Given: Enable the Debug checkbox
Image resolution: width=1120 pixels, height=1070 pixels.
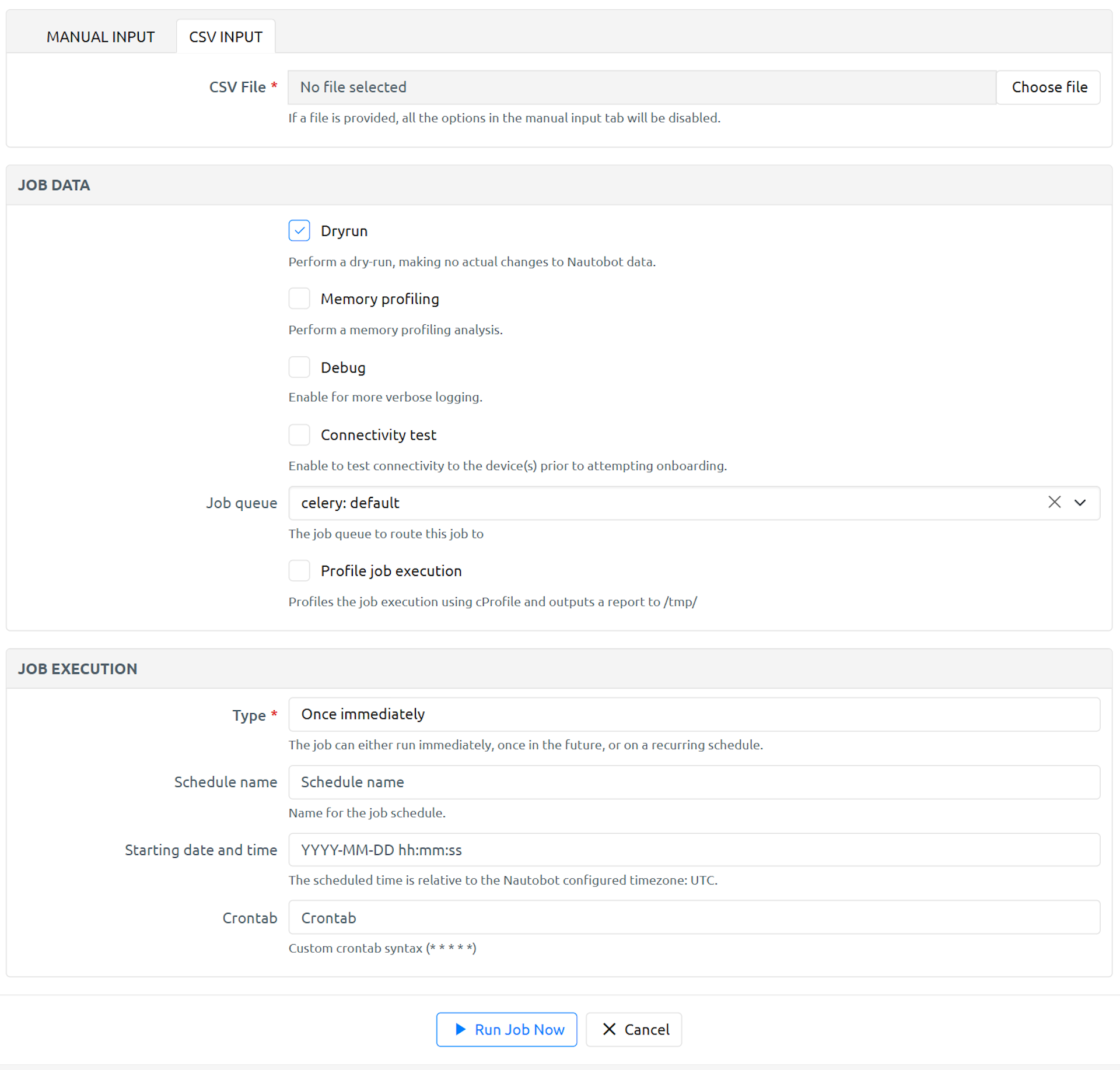Looking at the screenshot, I should coord(299,367).
